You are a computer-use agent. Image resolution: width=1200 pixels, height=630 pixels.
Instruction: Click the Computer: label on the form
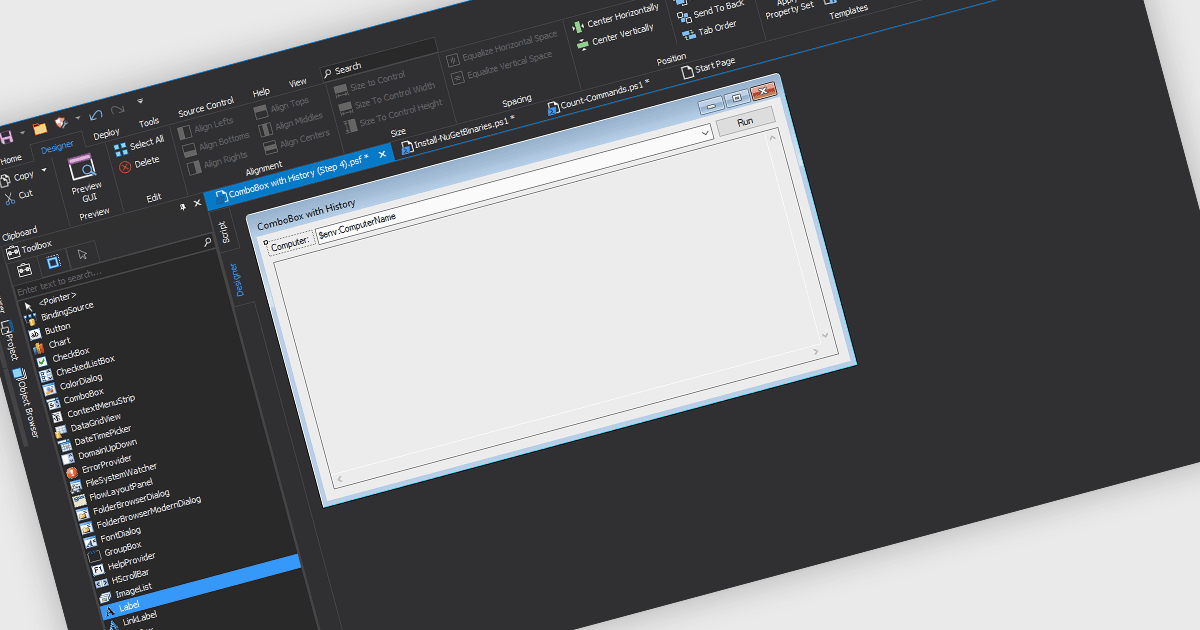[x=290, y=243]
